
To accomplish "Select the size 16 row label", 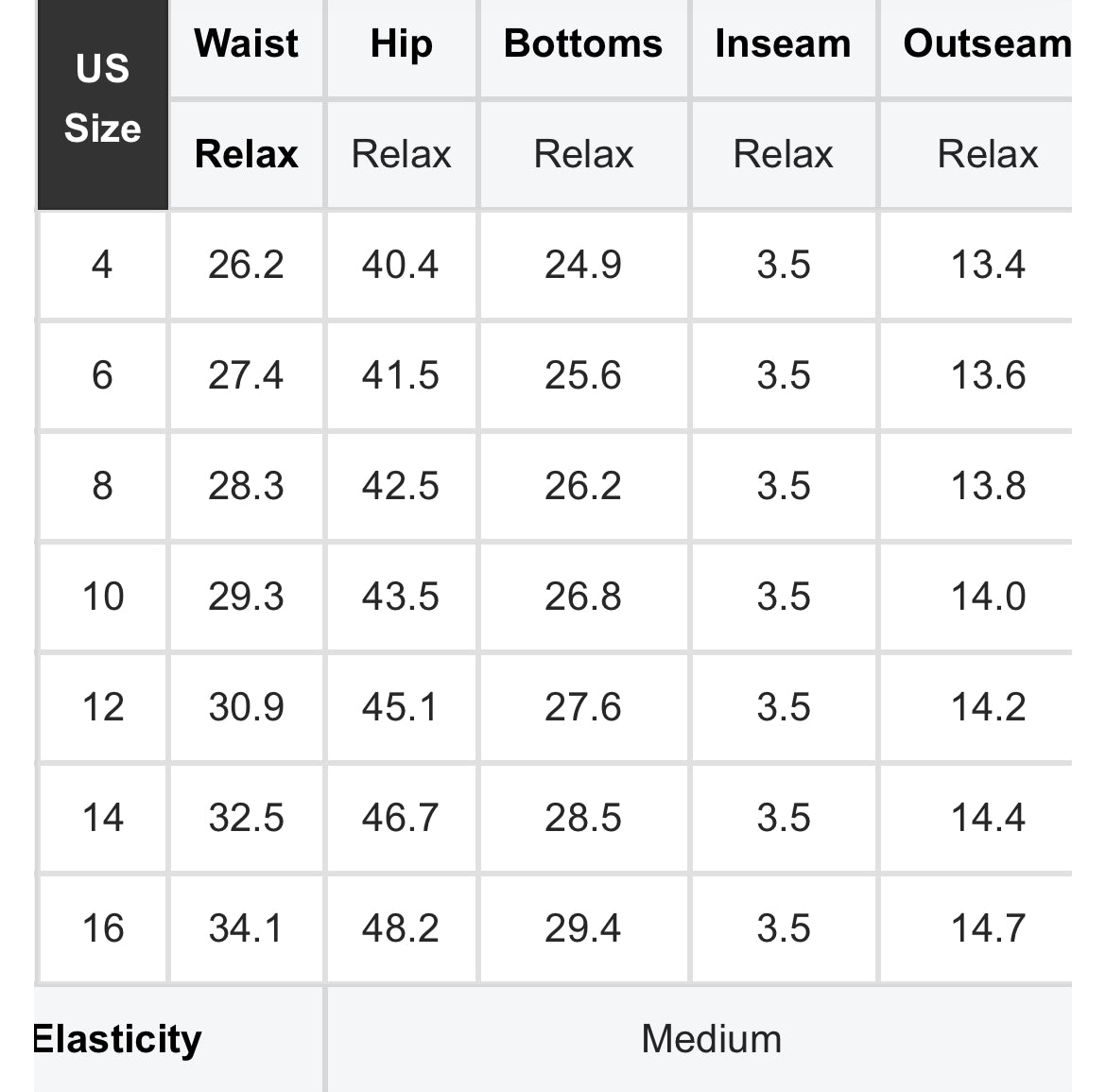I will [102, 928].
